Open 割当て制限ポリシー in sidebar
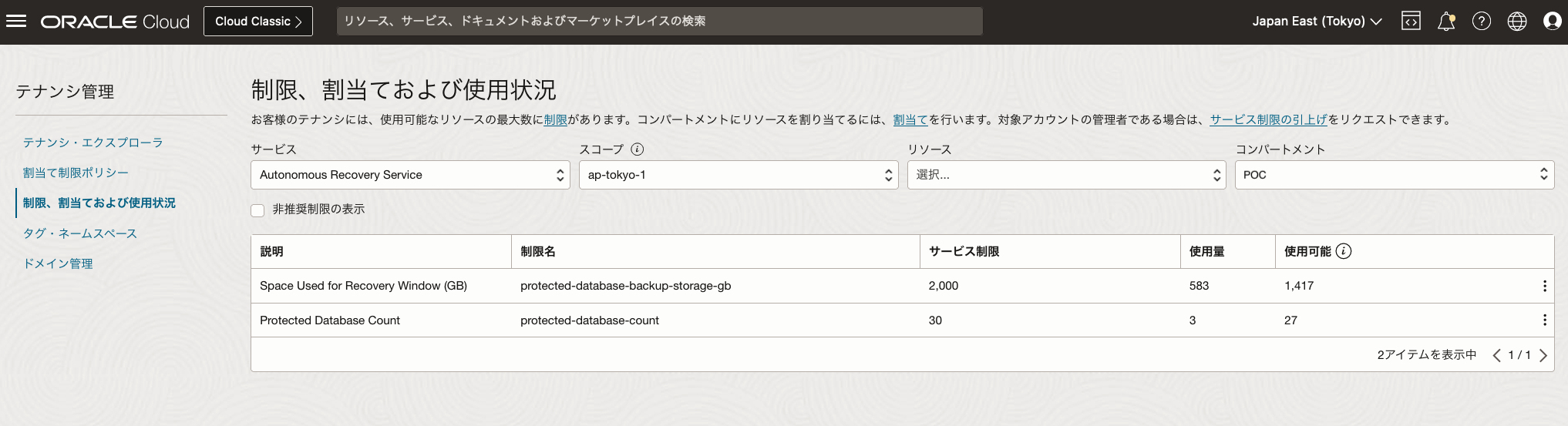Screen dimensions: 1568x426 [76, 173]
